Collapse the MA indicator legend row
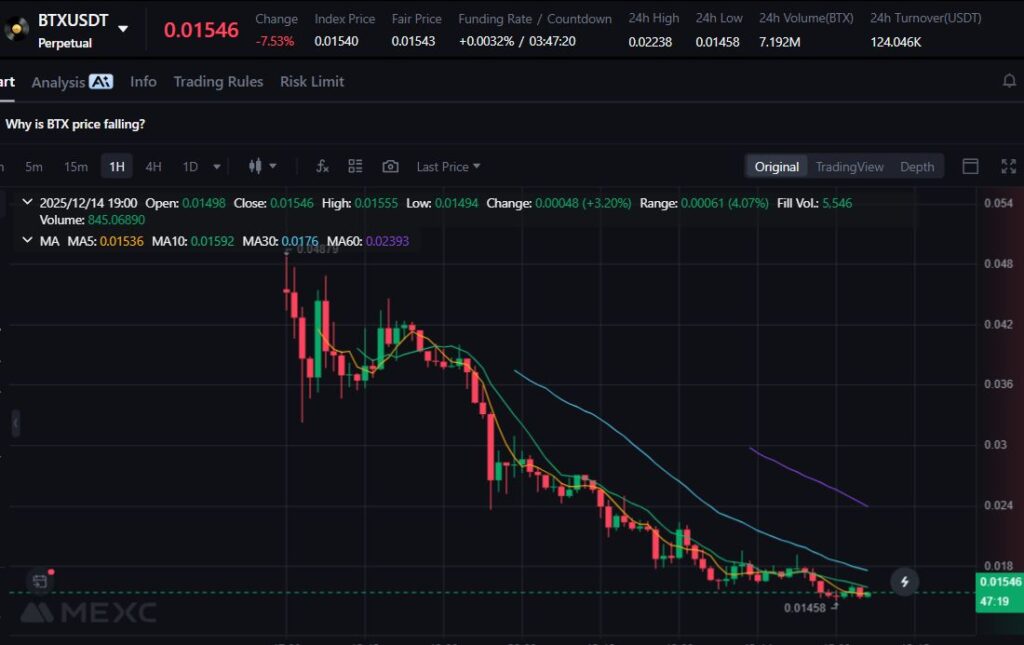The height and width of the screenshot is (645, 1024). point(27,241)
